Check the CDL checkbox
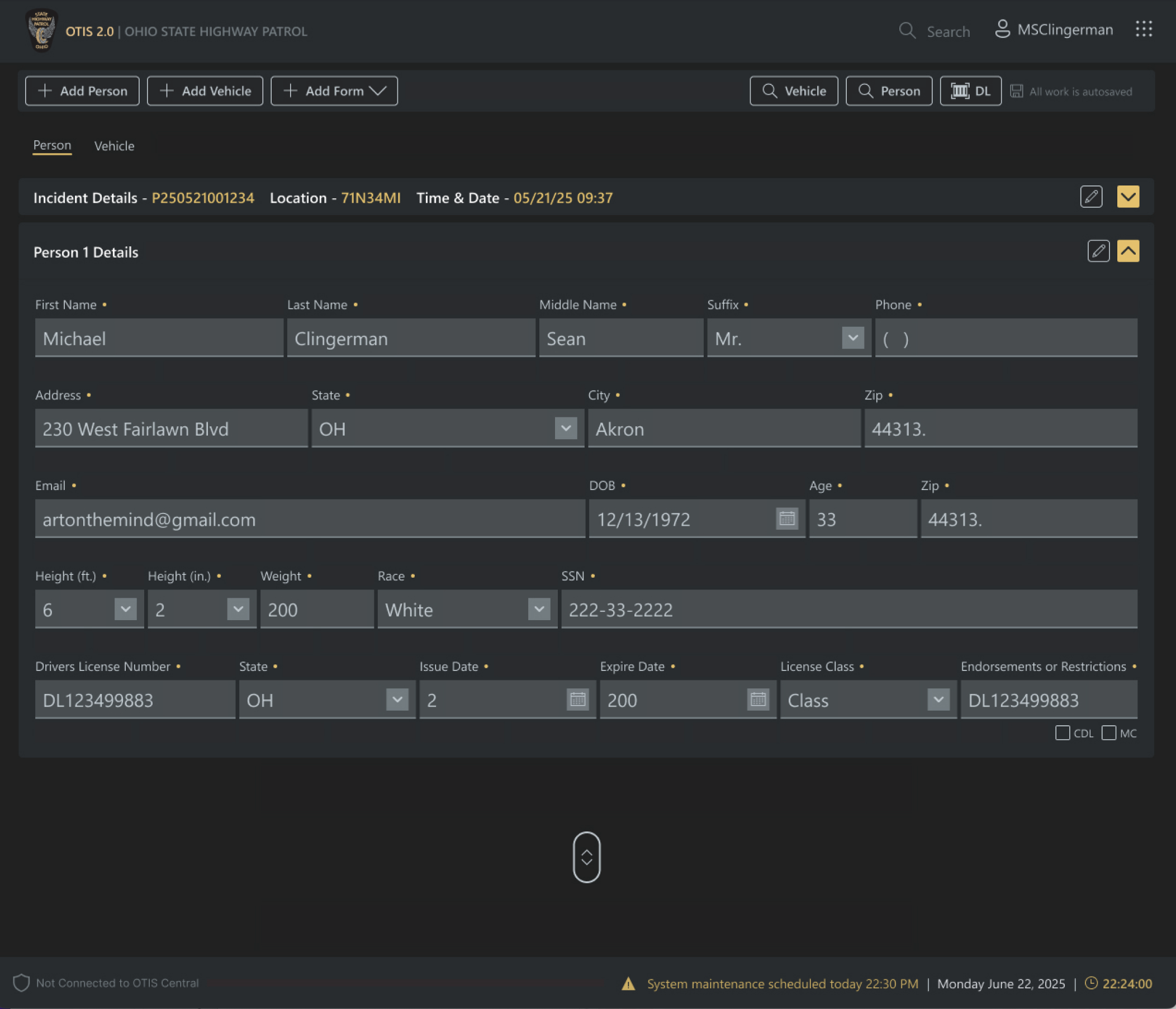The height and width of the screenshot is (1009, 1176). point(1062,733)
